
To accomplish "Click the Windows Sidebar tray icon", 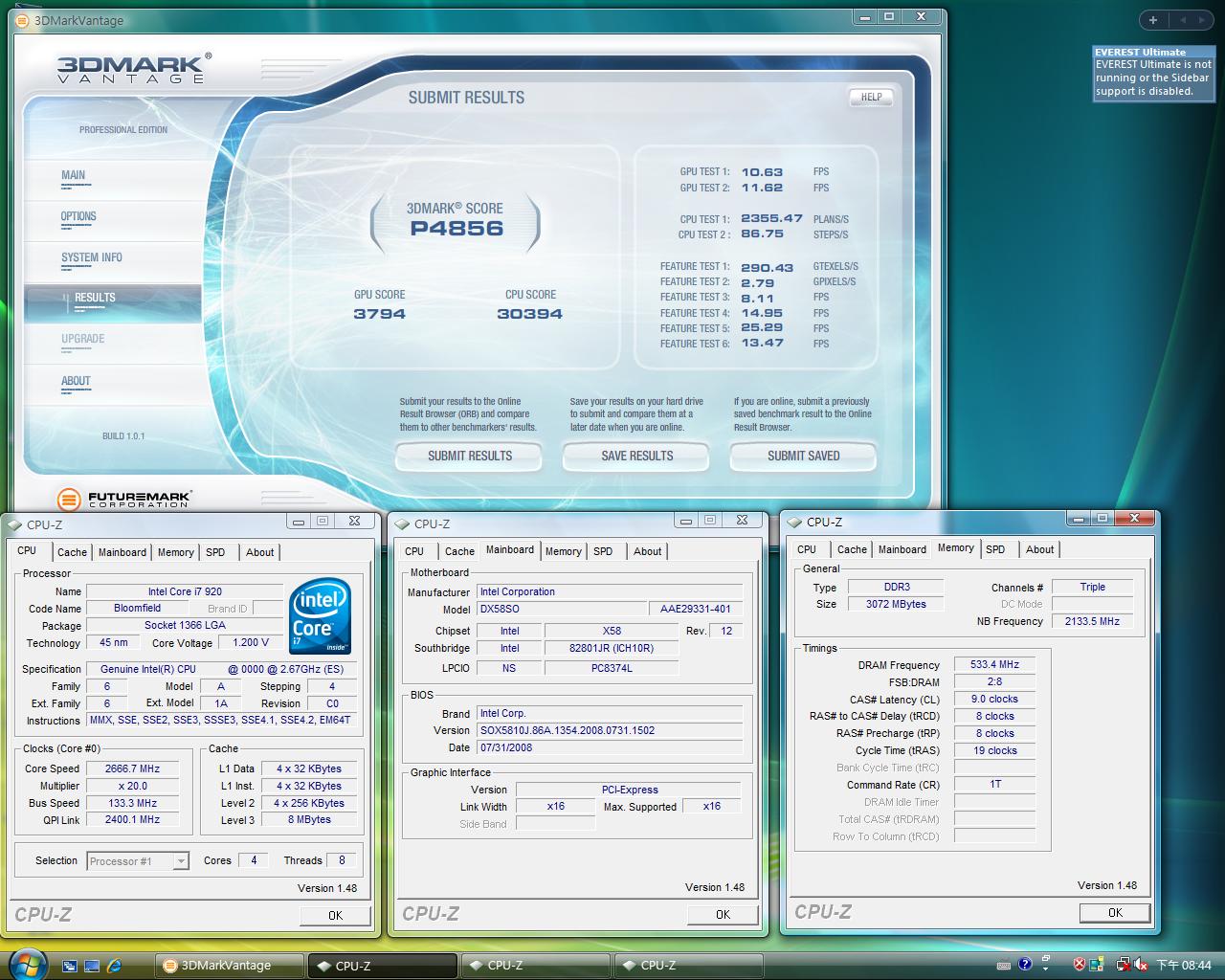I will tap(1097, 964).
